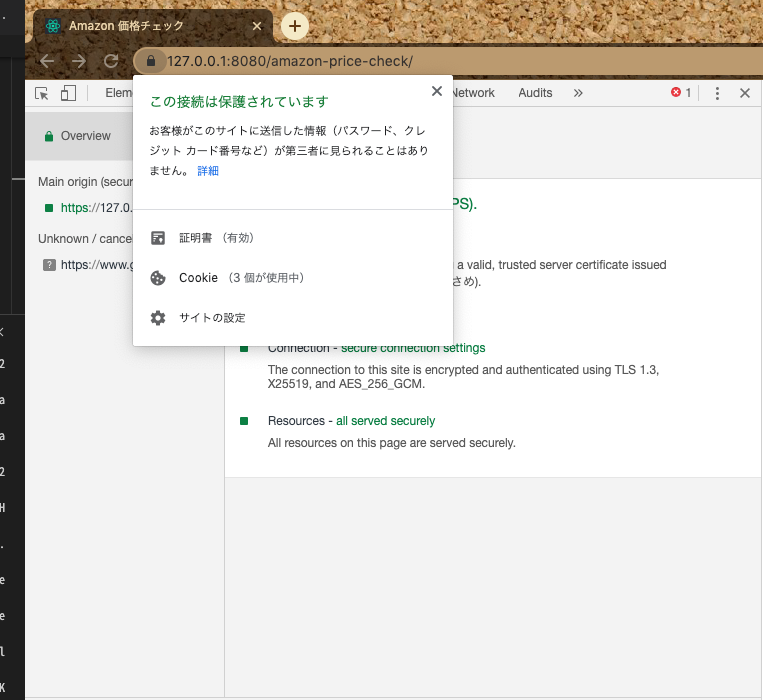The height and width of the screenshot is (700, 763).
Task: Open the 詳細 link in popup
Action: pos(208,171)
